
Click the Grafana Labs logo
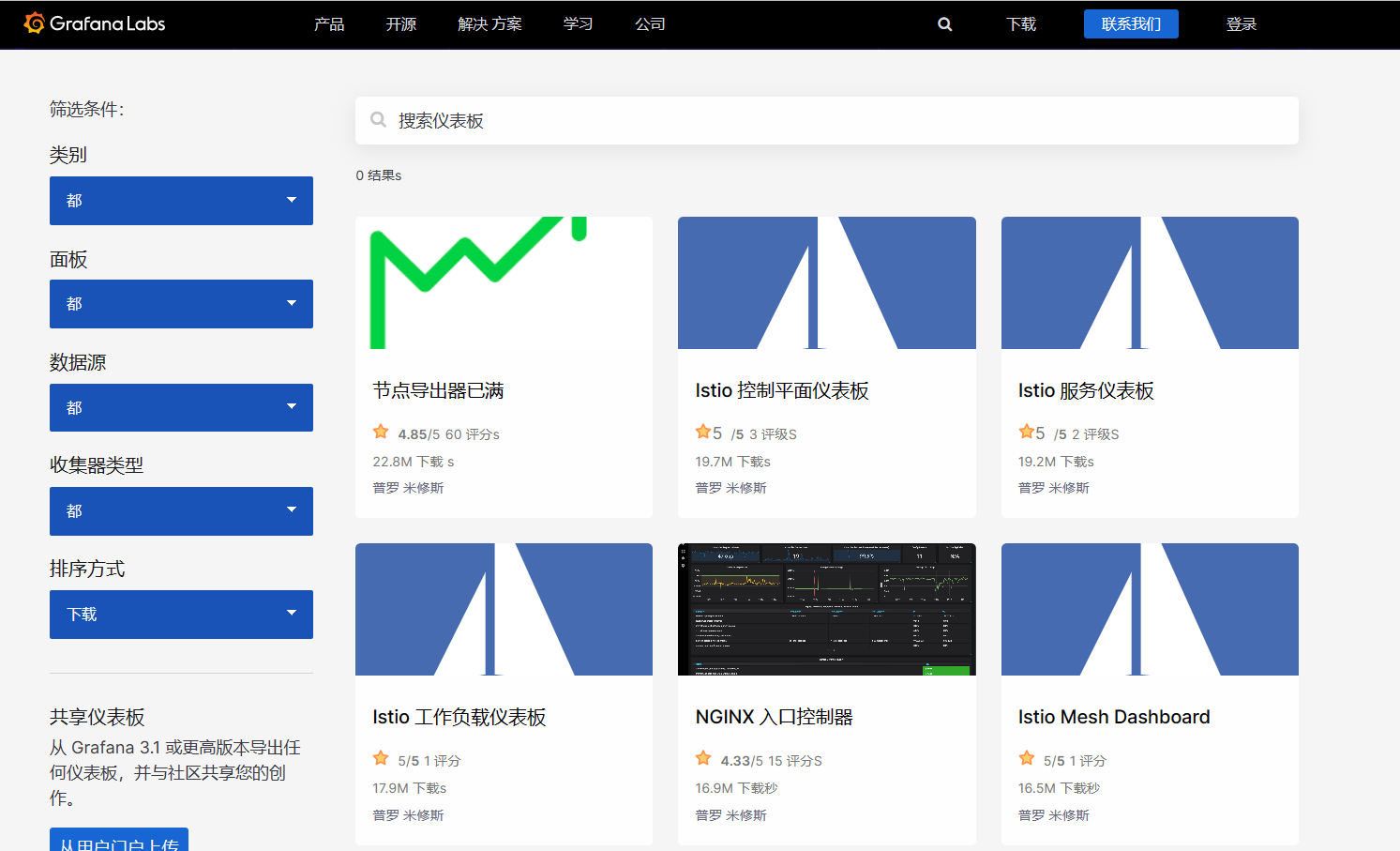95,23
